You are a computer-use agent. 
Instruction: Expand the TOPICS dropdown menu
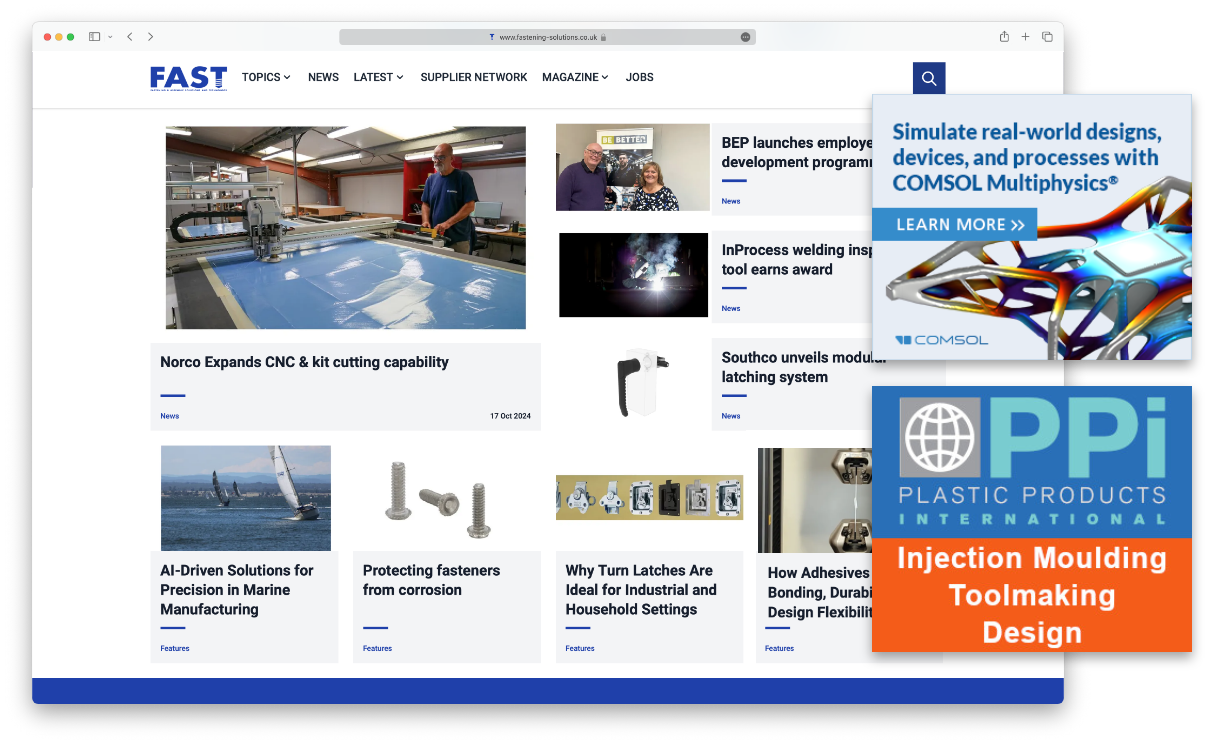(x=266, y=77)
